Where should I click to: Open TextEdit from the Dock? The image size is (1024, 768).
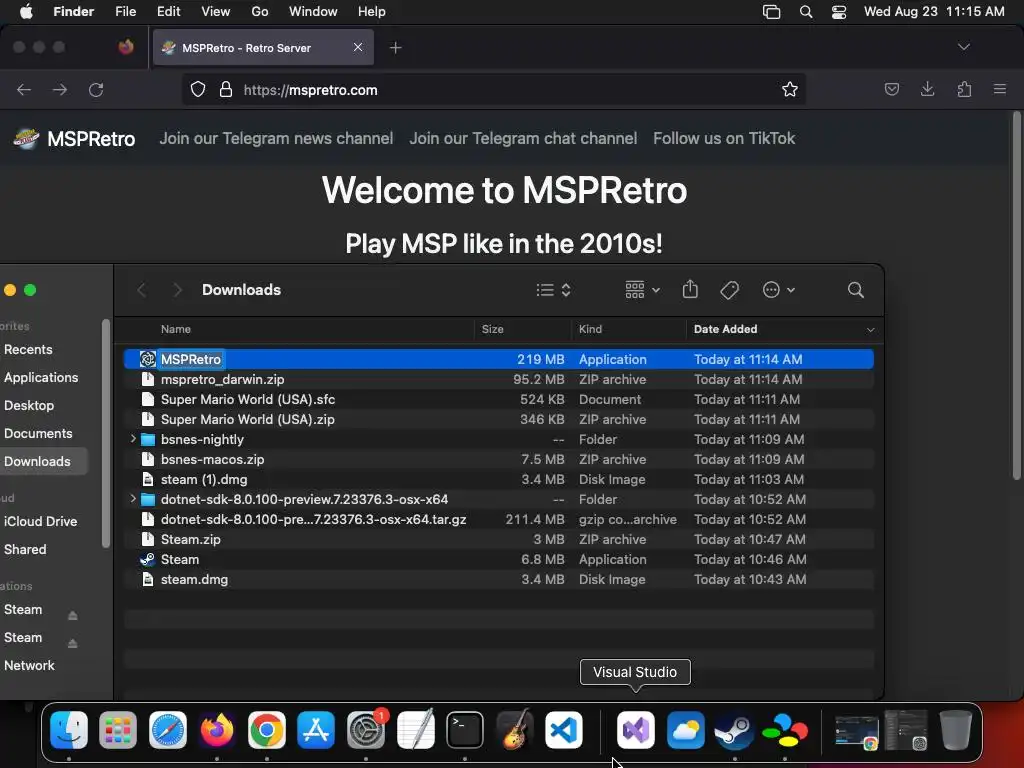pos(415,729)
